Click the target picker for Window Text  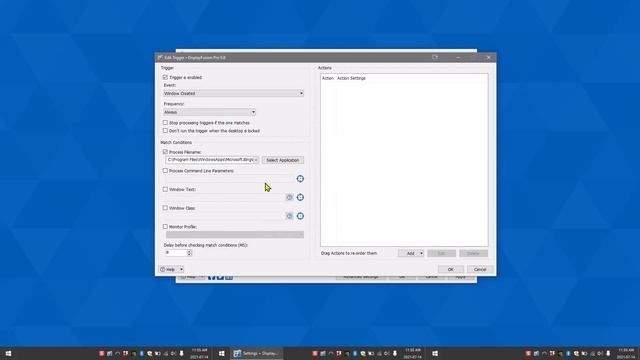point(300,198)
